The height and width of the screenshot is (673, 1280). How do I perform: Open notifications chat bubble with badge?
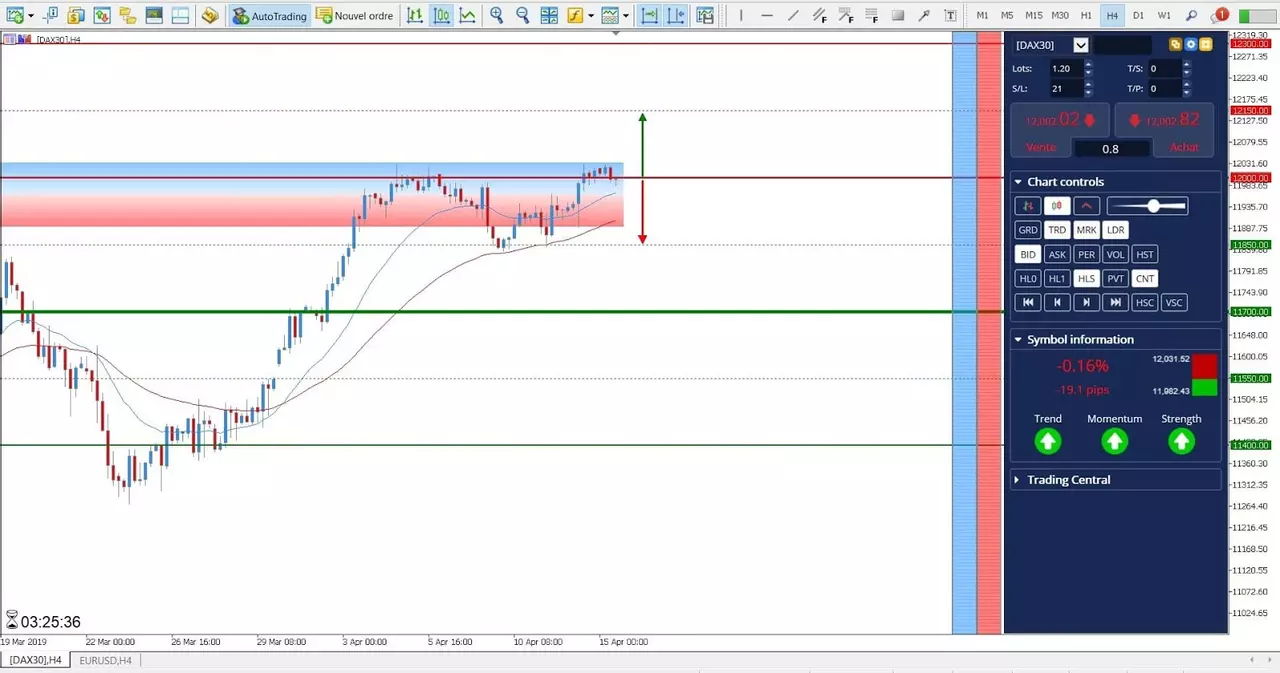(1219, 16)
